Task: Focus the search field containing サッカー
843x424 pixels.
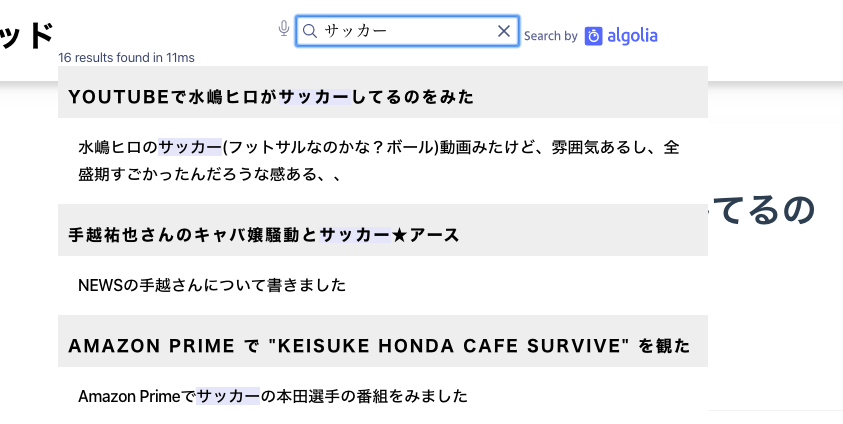Action: coord(407,31)
